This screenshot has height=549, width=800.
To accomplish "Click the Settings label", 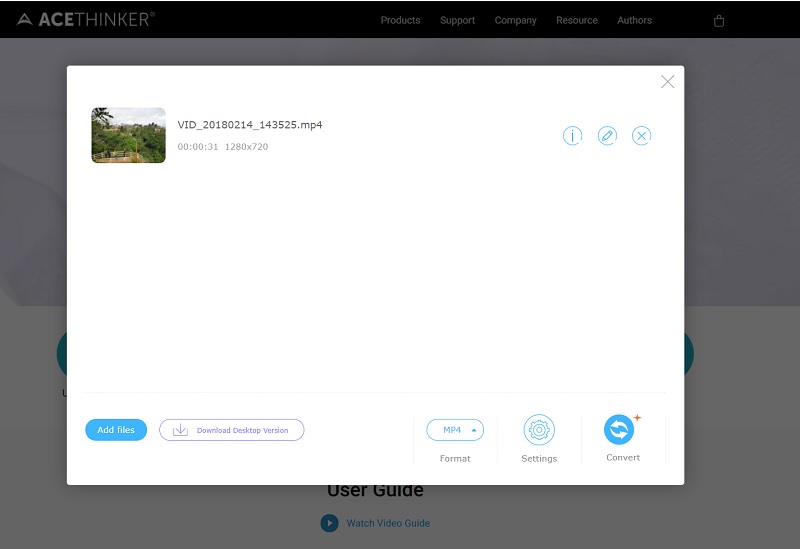I will pyautogui.click(x=539, y=458).
